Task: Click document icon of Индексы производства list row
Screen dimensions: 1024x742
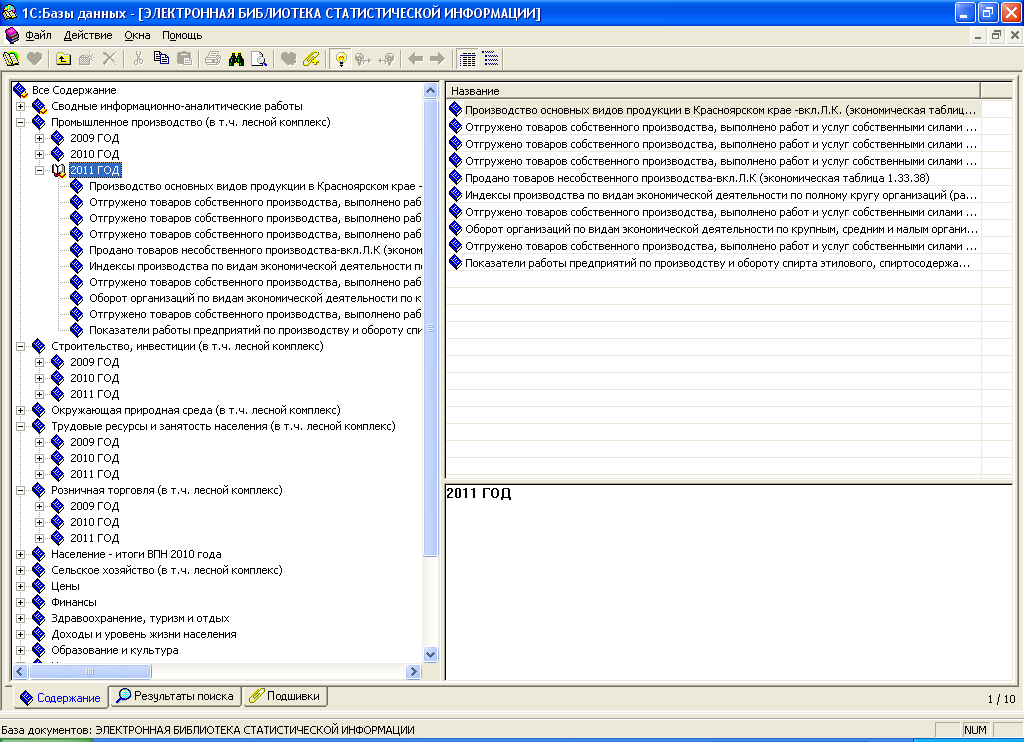Action: (x=455, y=195)
